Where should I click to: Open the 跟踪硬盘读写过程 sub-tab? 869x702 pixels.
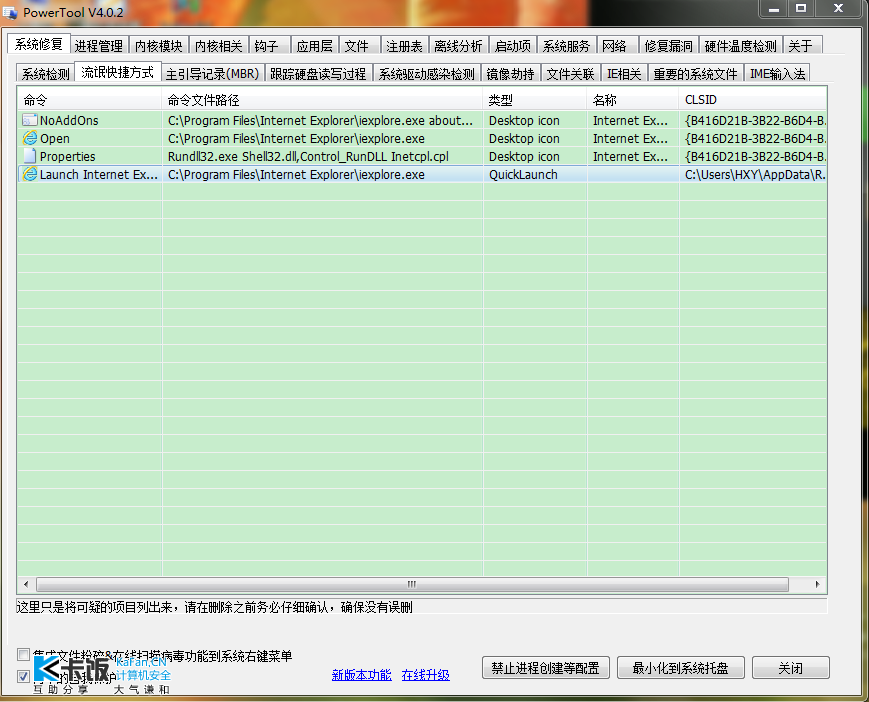coord(318,74)
